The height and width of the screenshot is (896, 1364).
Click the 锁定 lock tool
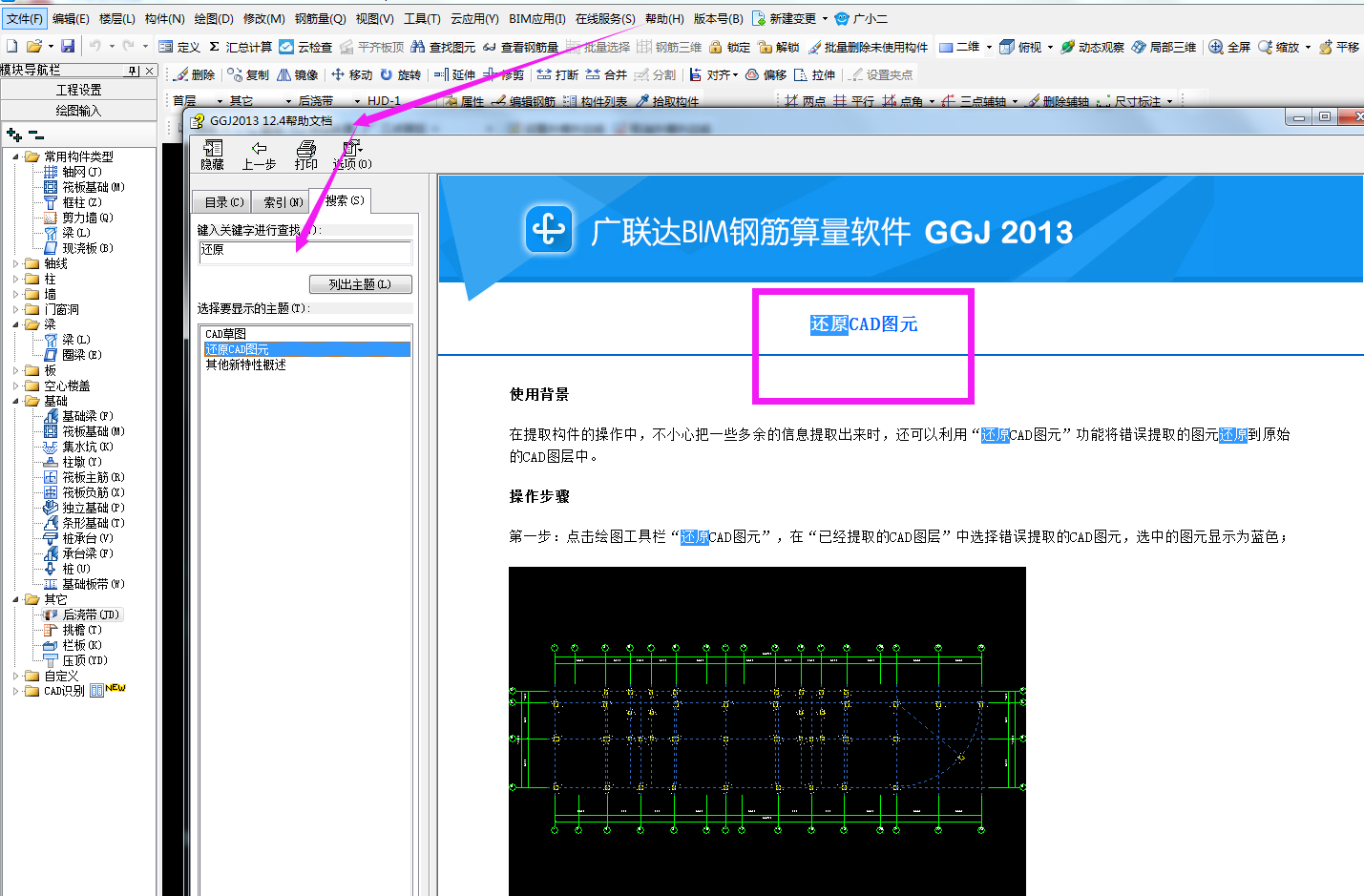coord(729,47)
